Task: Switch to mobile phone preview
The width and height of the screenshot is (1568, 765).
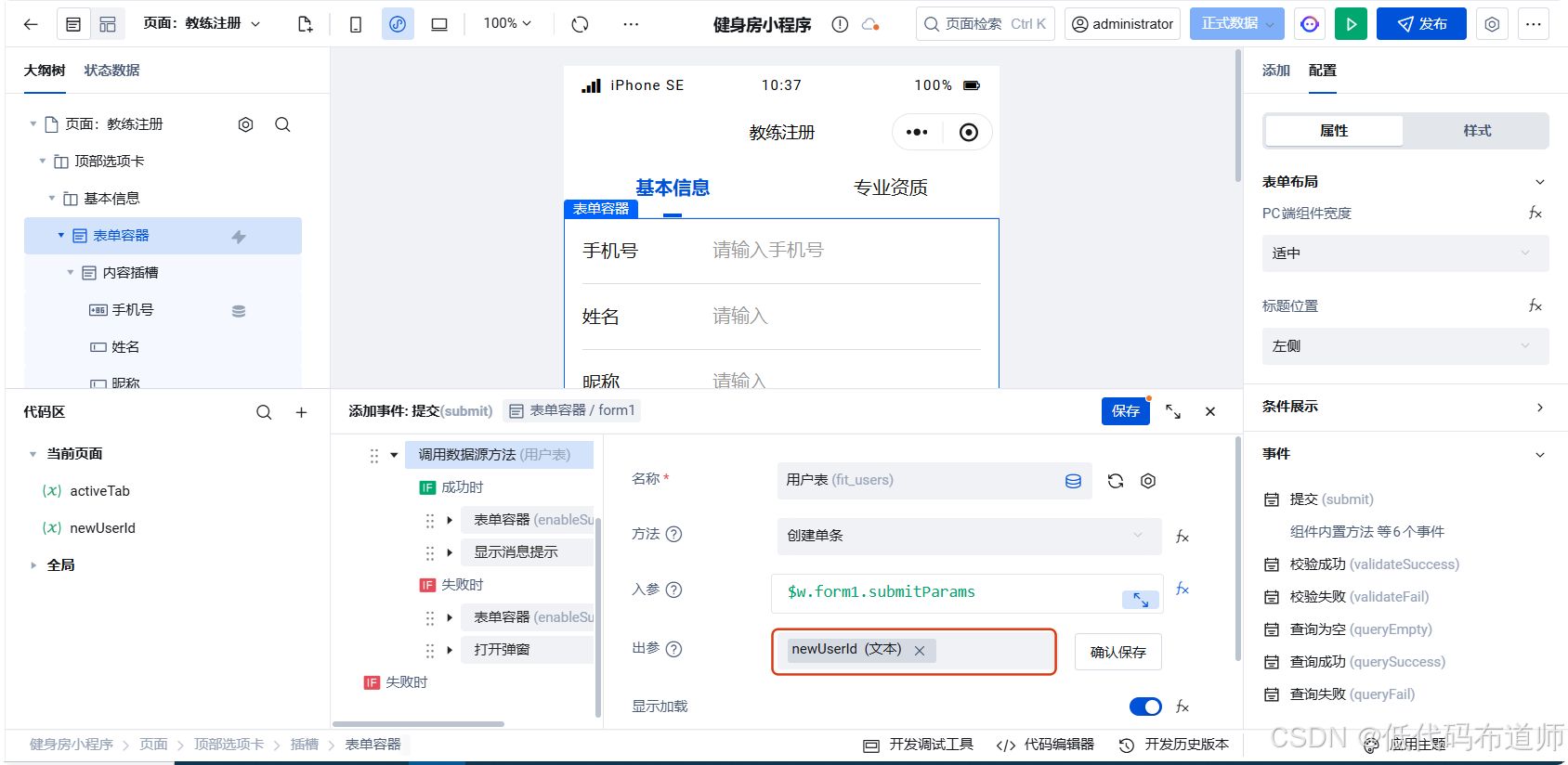Action: [x=356, y=24]
